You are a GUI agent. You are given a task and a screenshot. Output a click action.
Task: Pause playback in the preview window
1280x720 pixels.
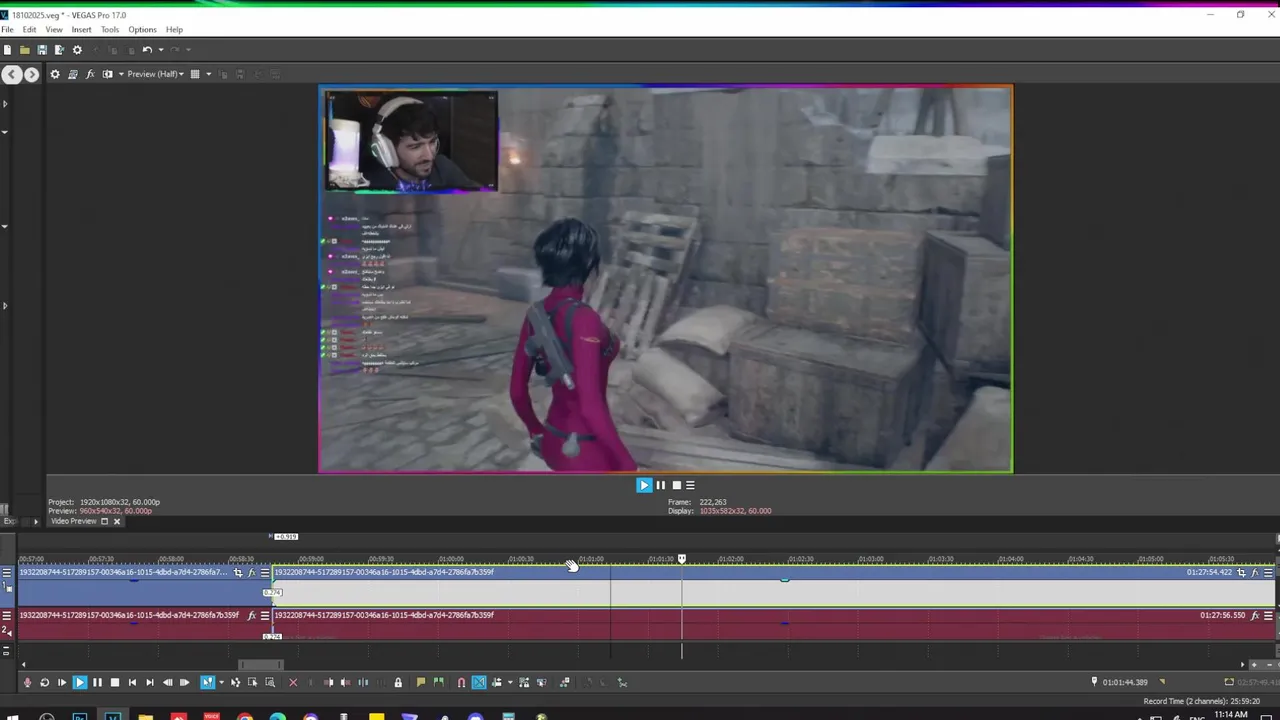pyautogui.click(x=660, y=485)
